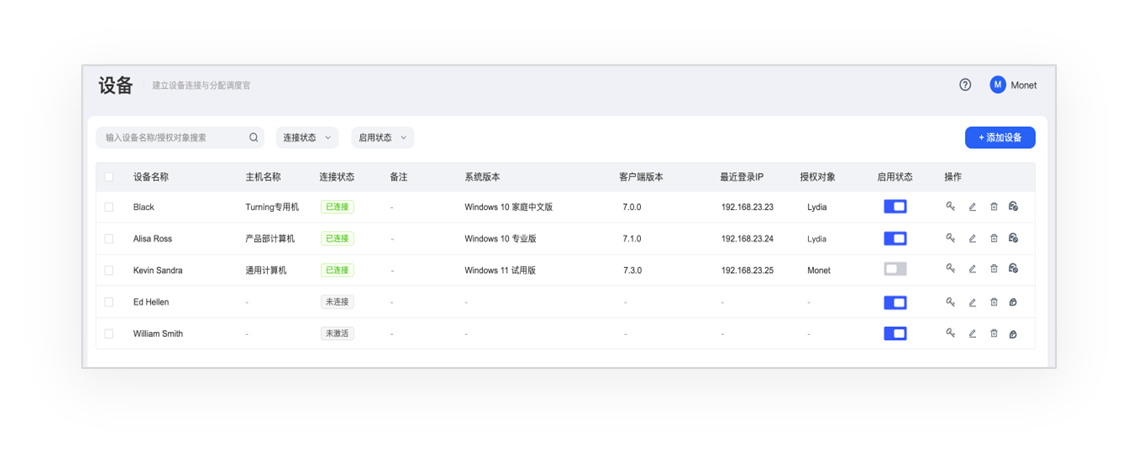
Task: Open the help question mark icon
Action: pos(965,85)
